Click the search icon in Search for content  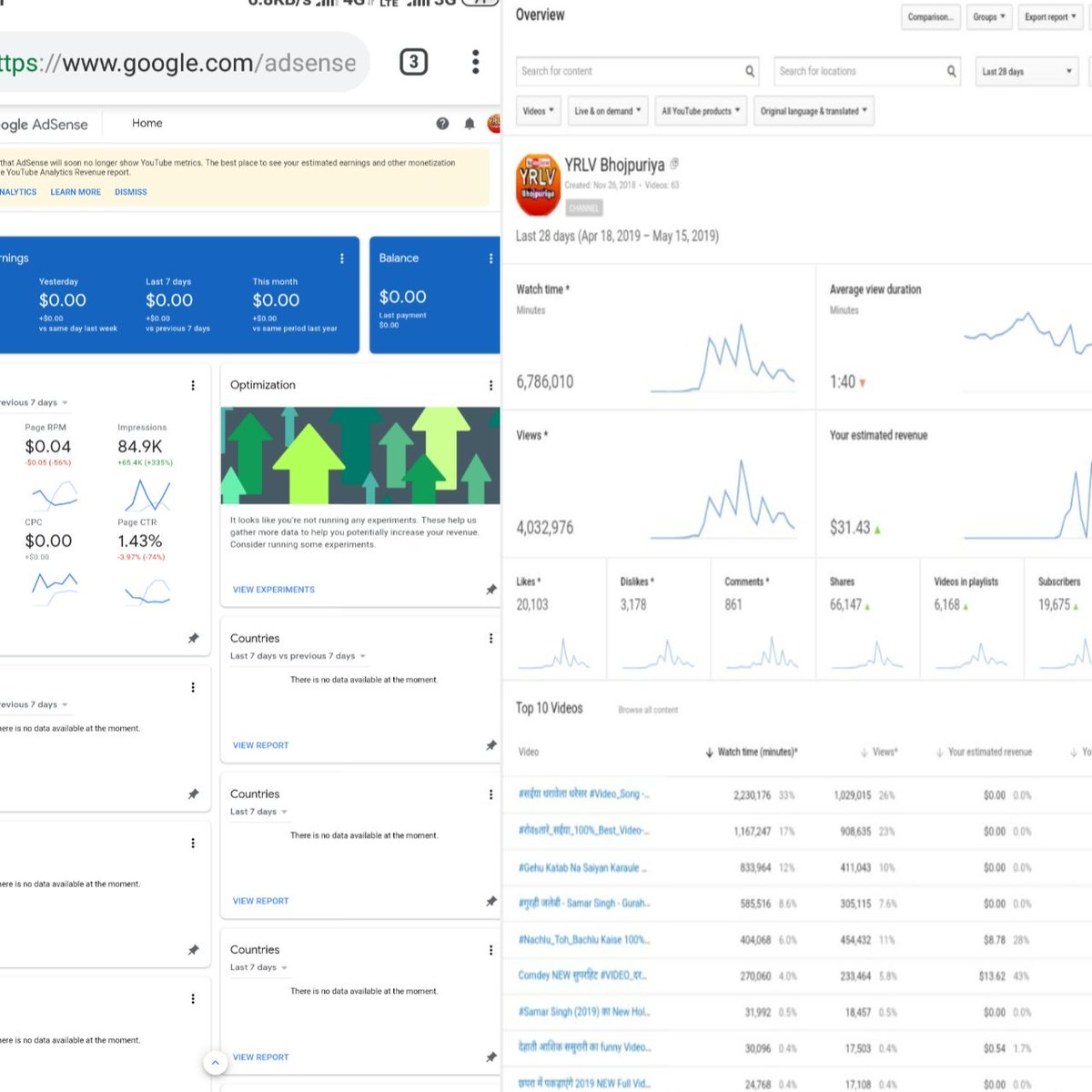point(750,71)
